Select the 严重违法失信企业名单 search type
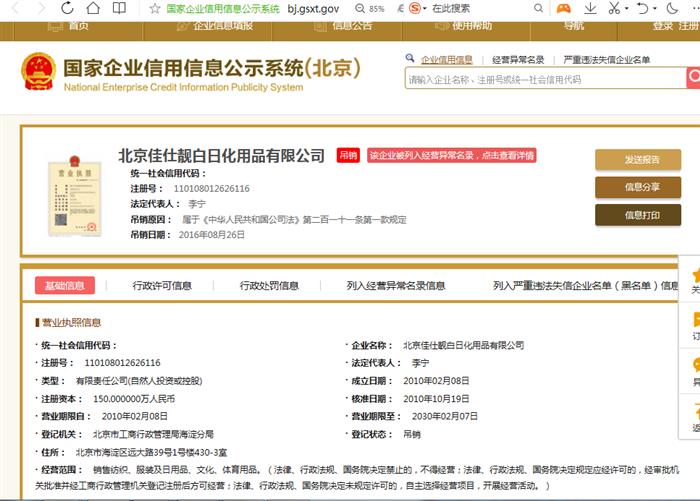Viewport: 700px width, 501px height. coord(606,59)
